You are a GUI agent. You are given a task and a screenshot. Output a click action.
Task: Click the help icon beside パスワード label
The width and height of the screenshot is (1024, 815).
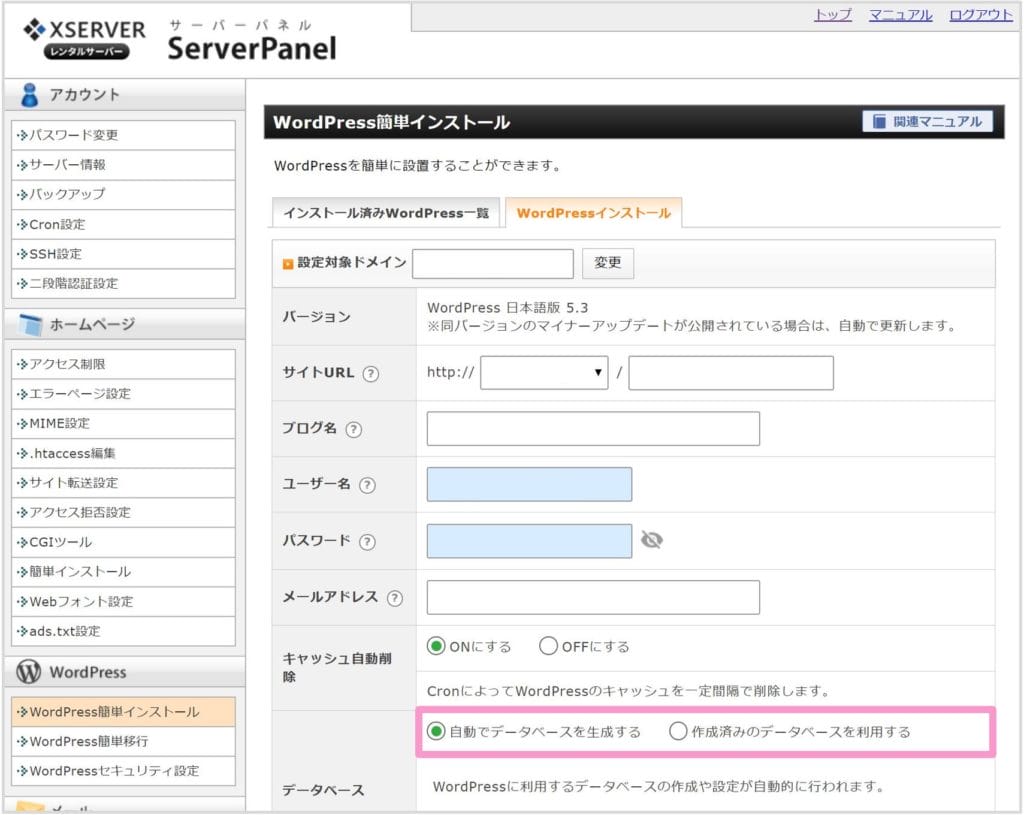367,541
